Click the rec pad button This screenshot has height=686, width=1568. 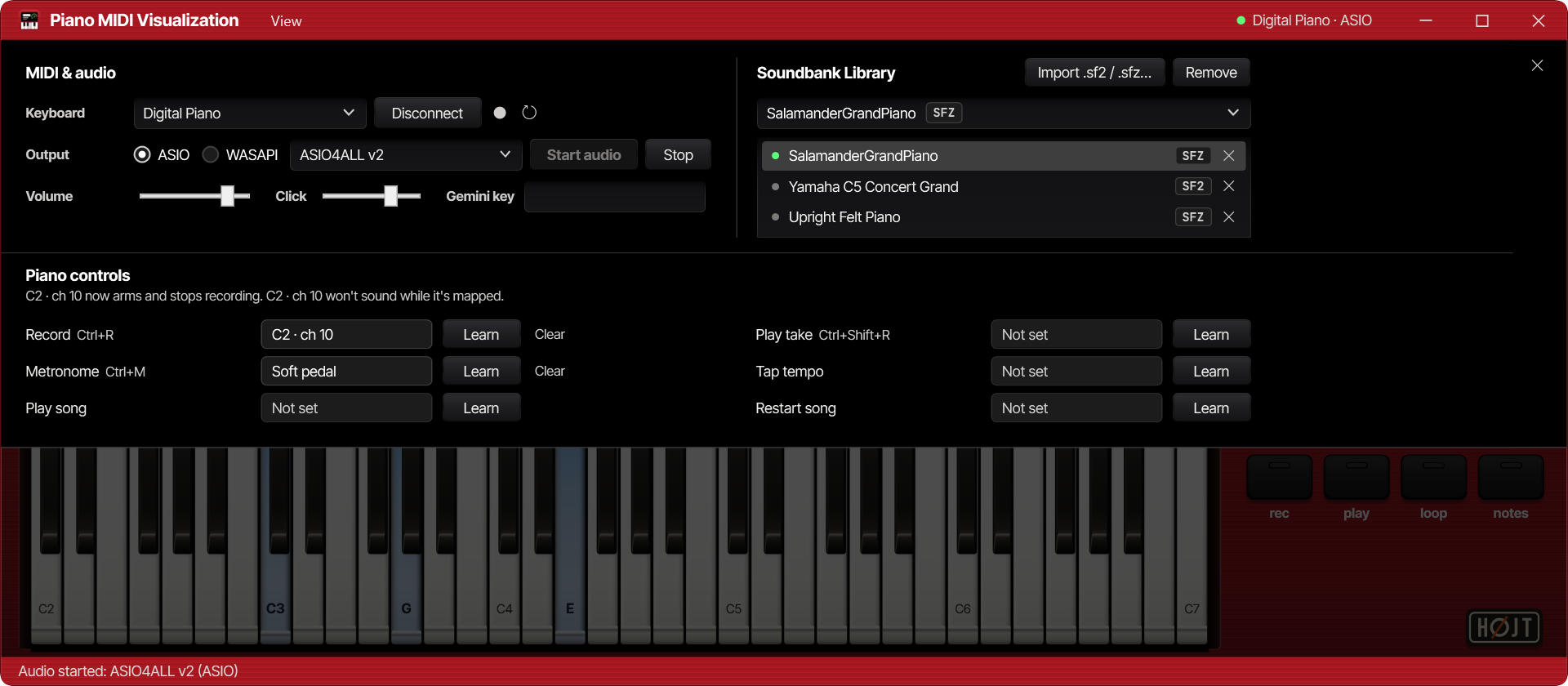coord(1279,477)
